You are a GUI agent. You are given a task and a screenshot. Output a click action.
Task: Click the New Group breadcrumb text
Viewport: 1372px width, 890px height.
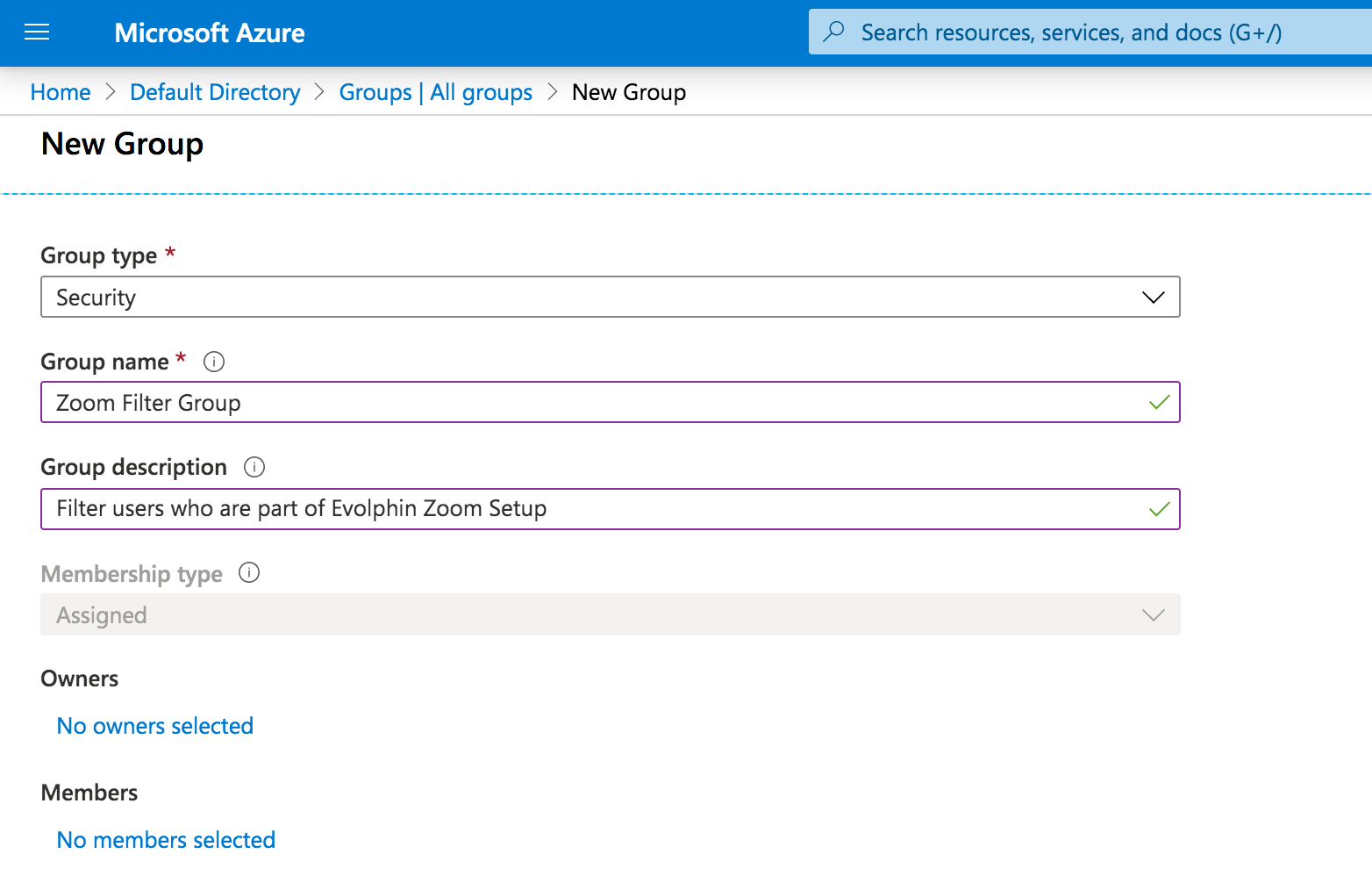pyautogui.click(x=629, y=92)
